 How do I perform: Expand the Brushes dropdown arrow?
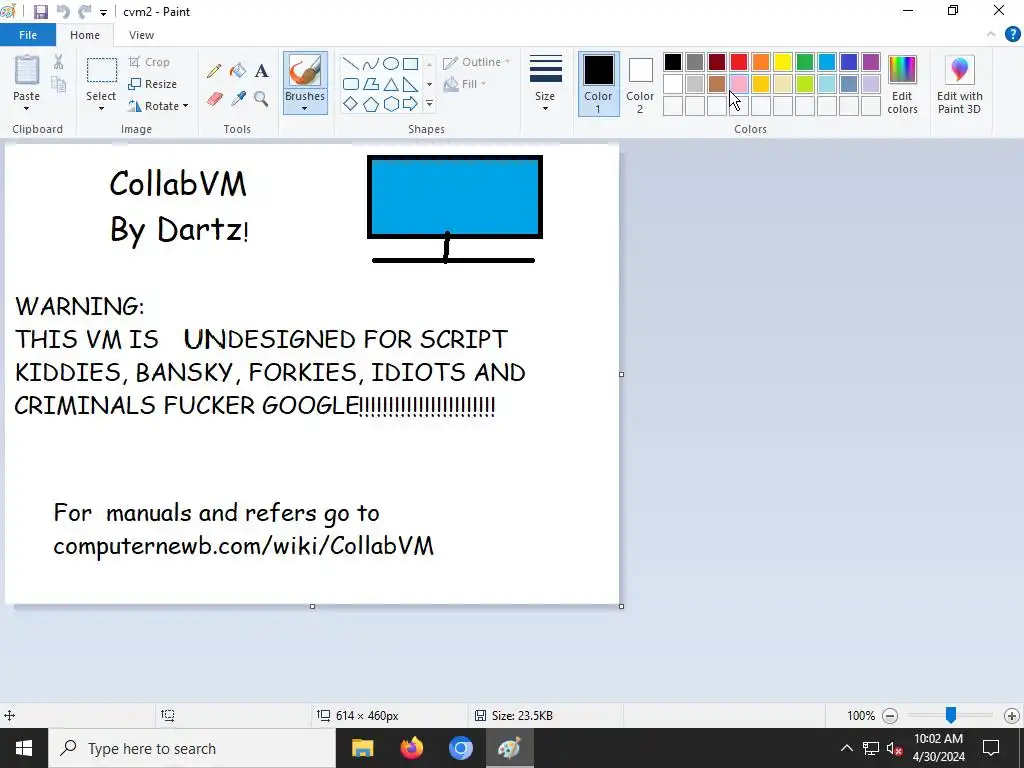305,108
